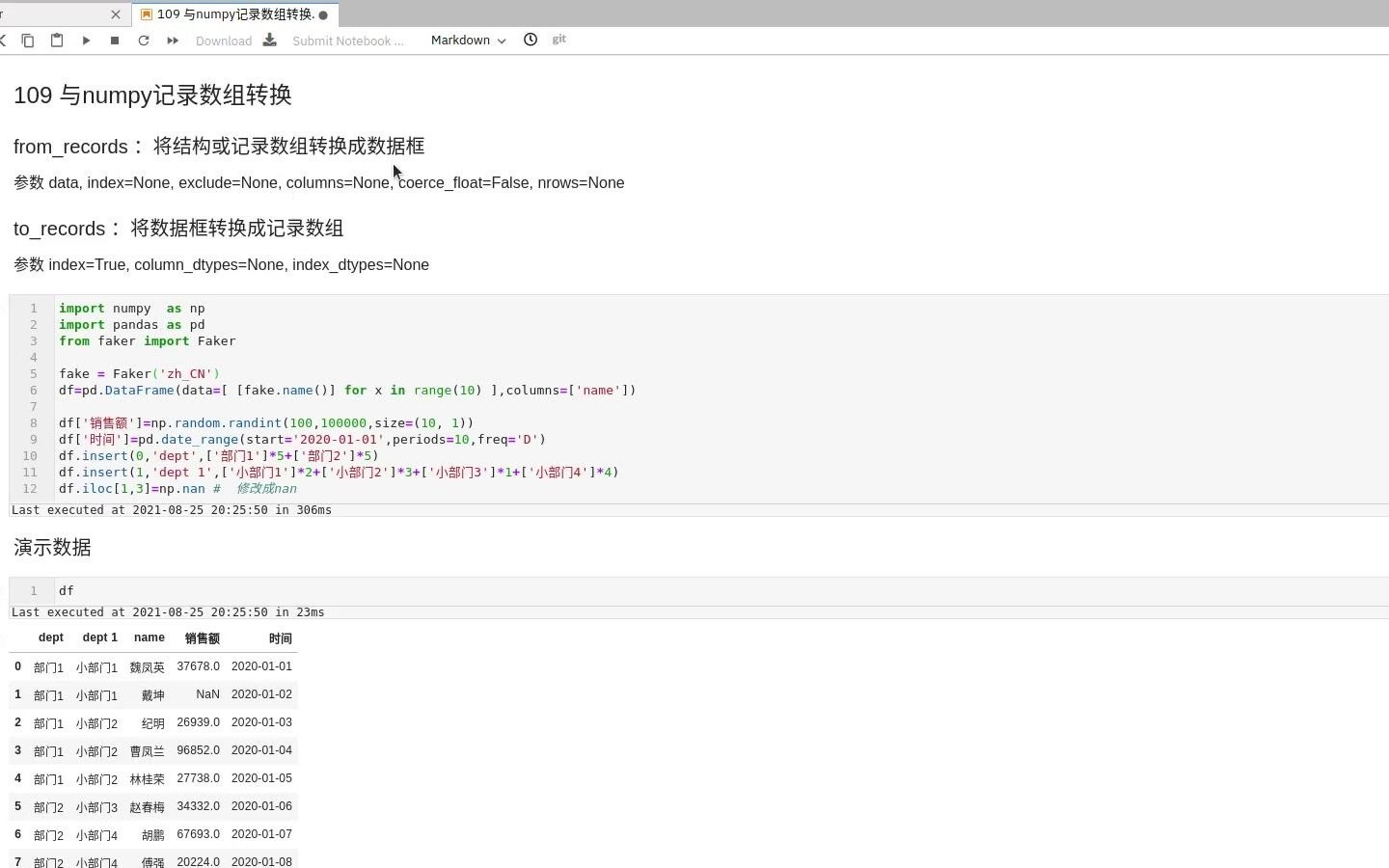Copy the selected cells
This screenshot has height=868, width=1389.
28,41
